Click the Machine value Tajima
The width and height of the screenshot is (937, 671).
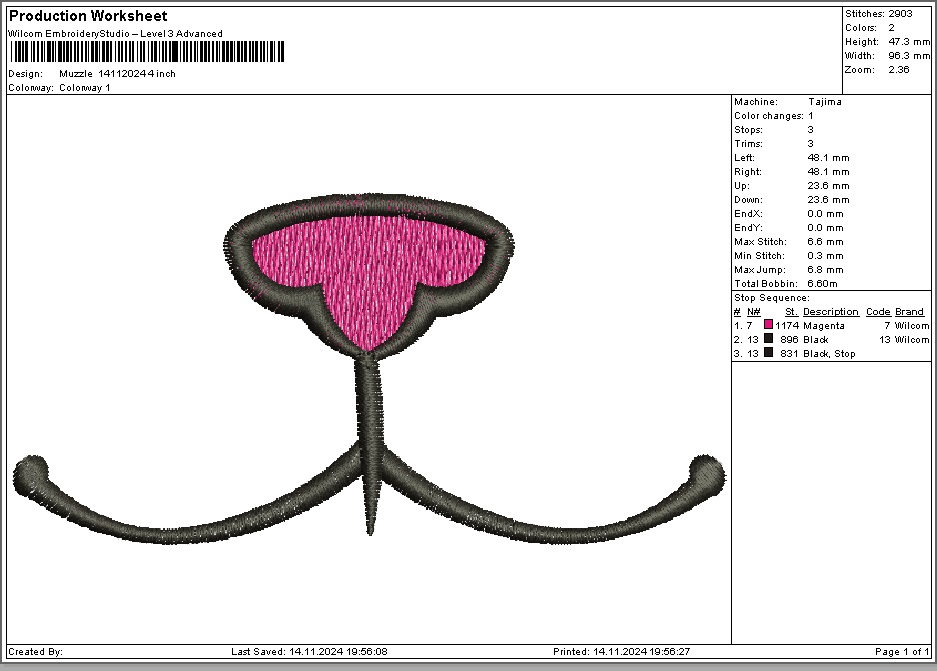pyautogui.click(x=824, y=102)
